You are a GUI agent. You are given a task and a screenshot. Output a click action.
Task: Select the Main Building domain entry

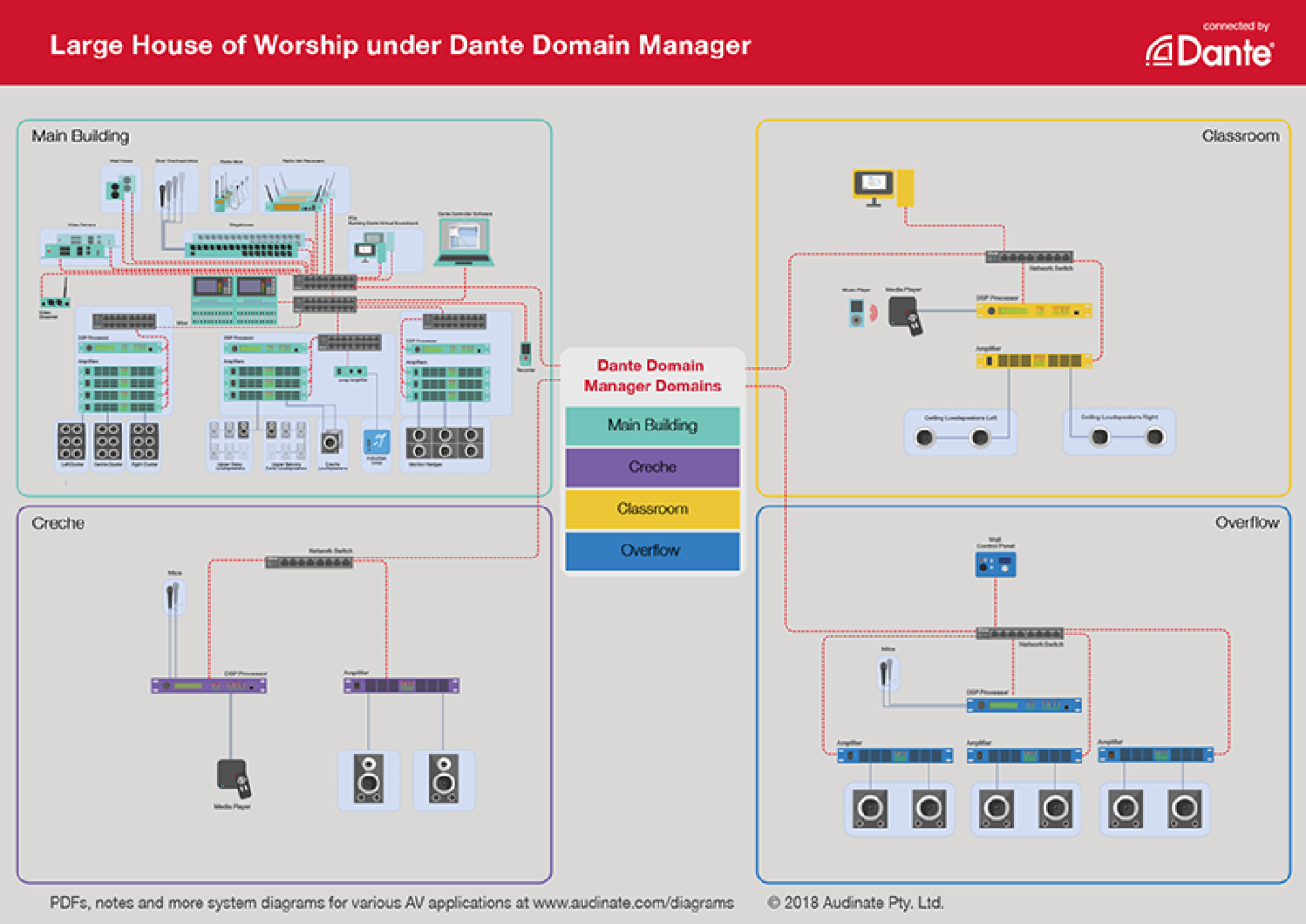(x=652, y=425)
